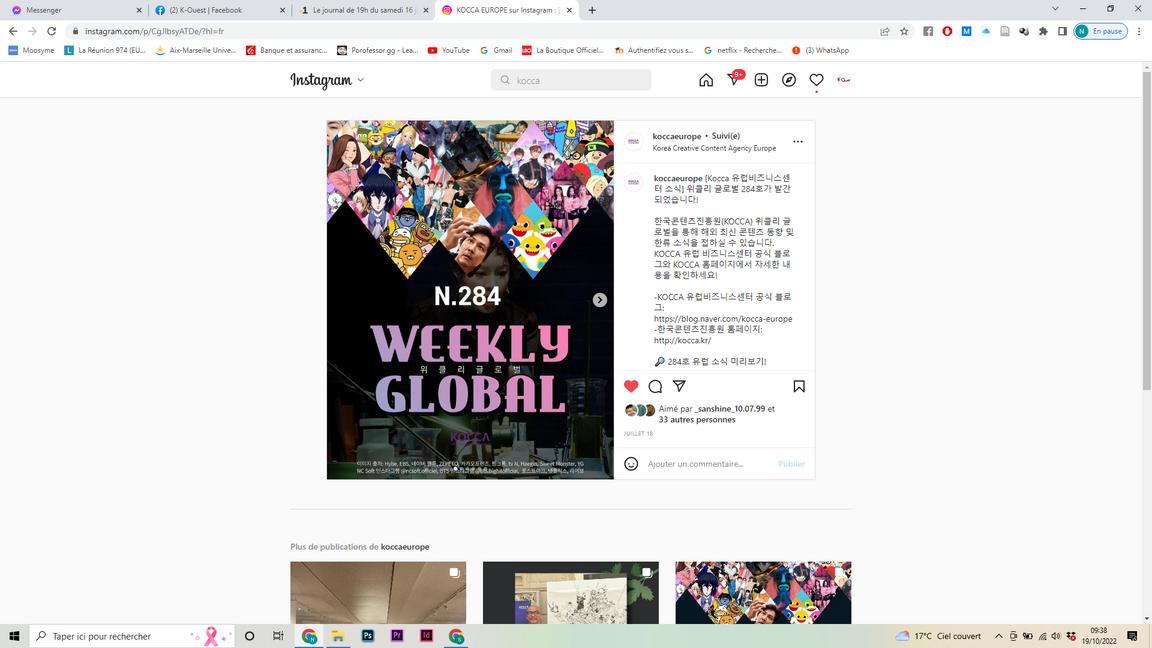
Task: Go to the Instagram home feed icon
Action: click(705, 80)
